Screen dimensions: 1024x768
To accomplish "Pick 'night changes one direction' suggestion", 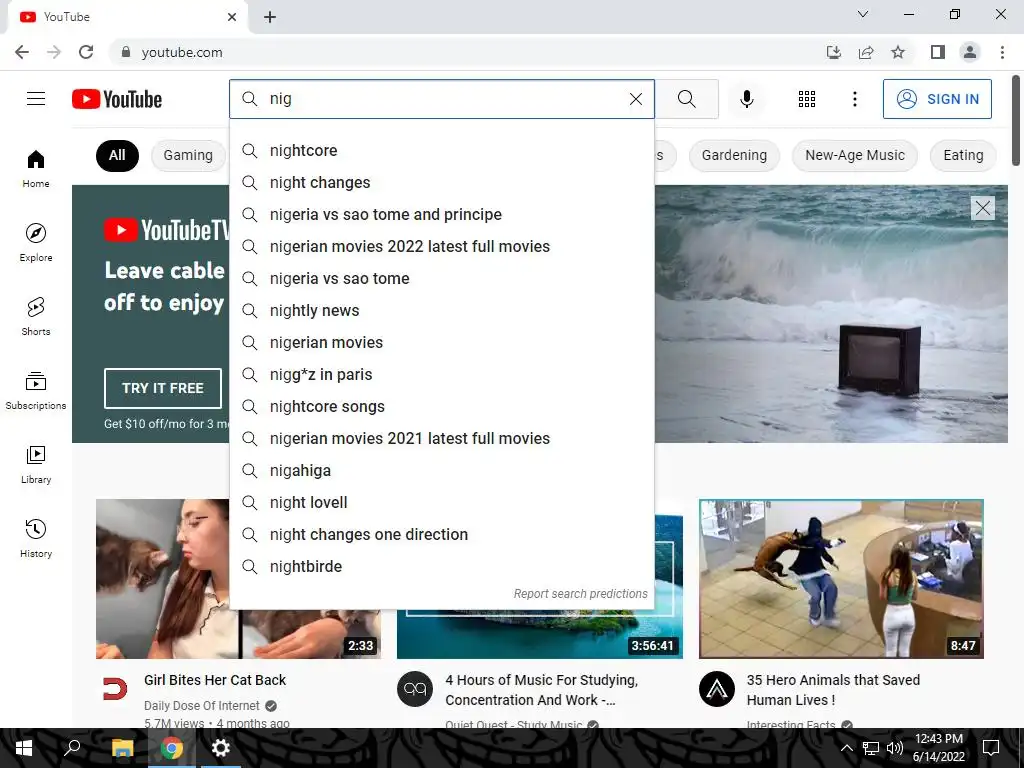I will pos(441,534).
